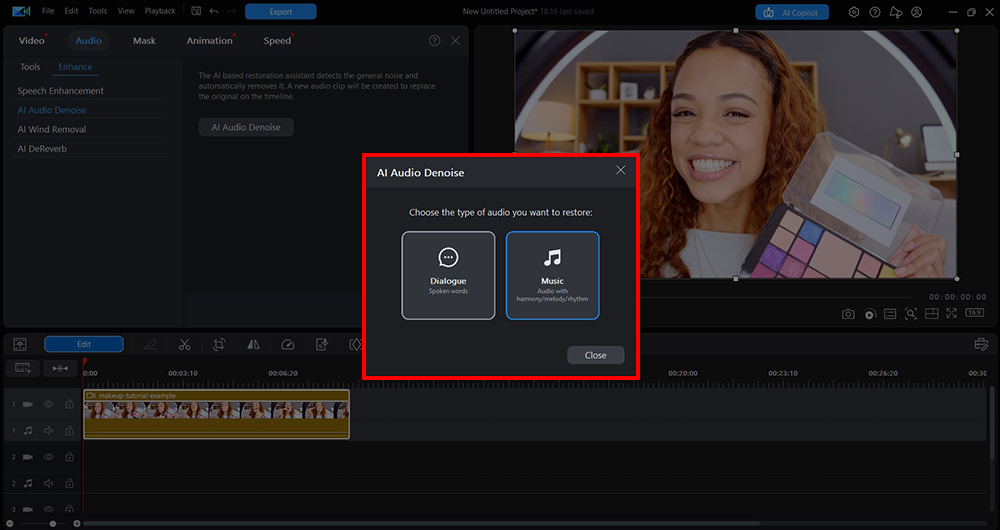Click the preview fullscreen expand icon
1000x530 pixels.
tap(953, 314)
